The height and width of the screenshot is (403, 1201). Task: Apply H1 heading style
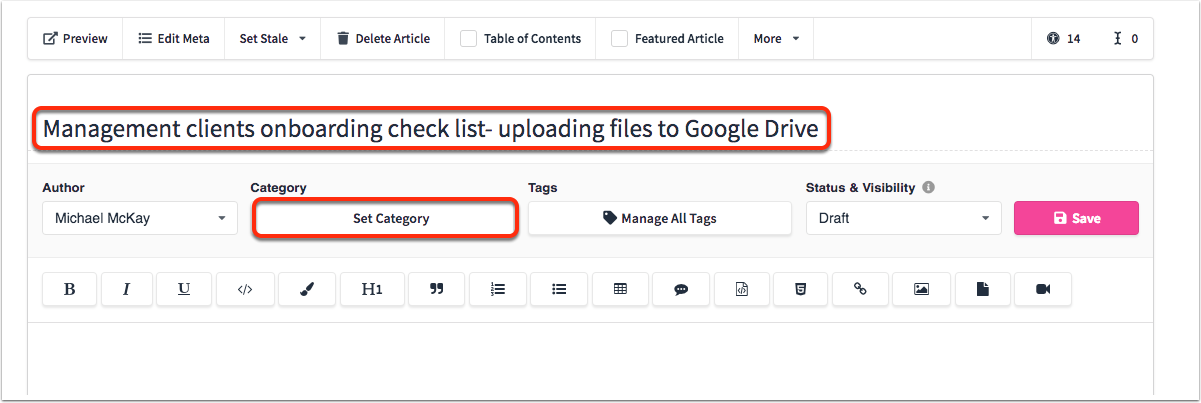point(372,289)
